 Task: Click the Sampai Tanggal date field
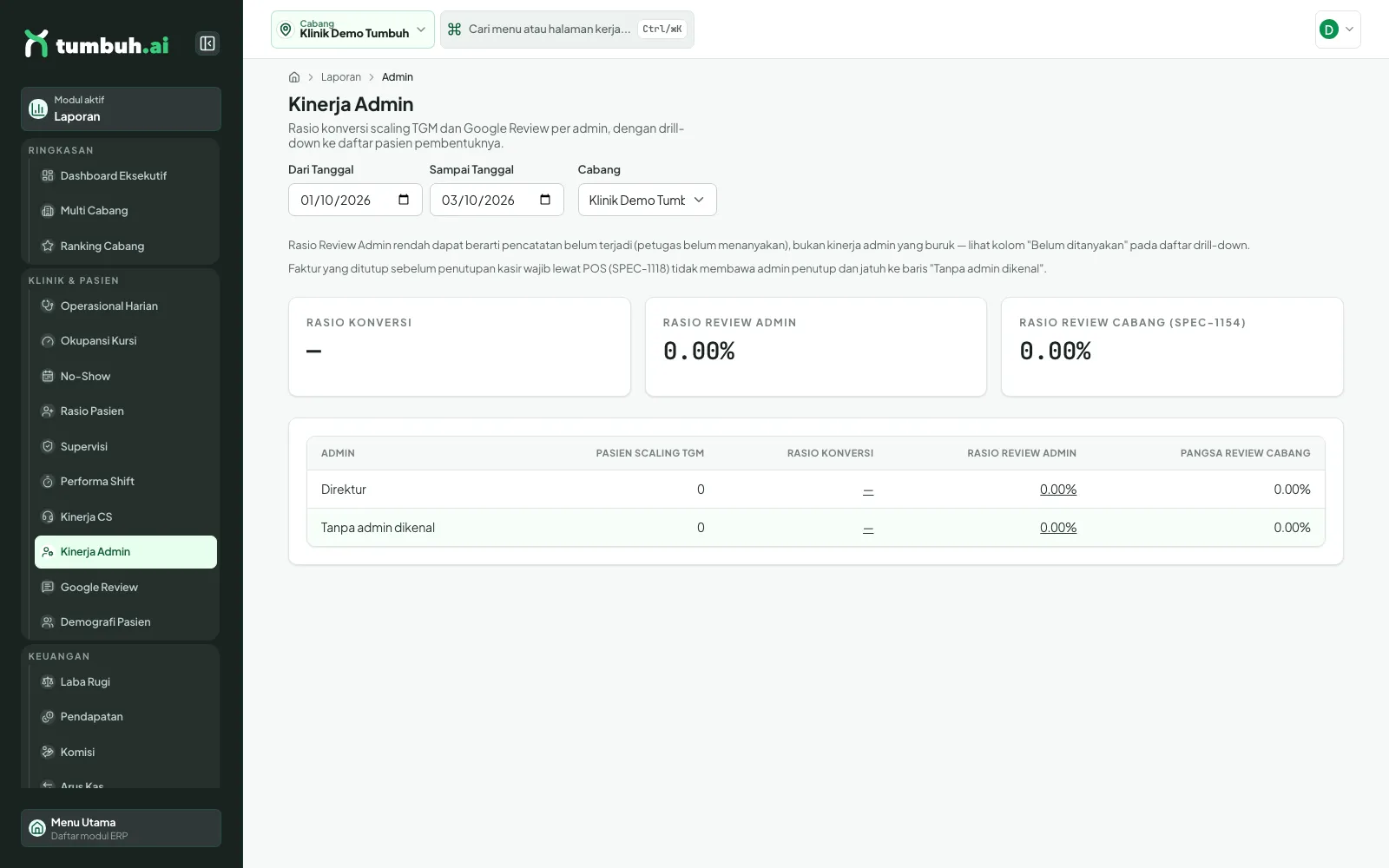pos(497,200)
